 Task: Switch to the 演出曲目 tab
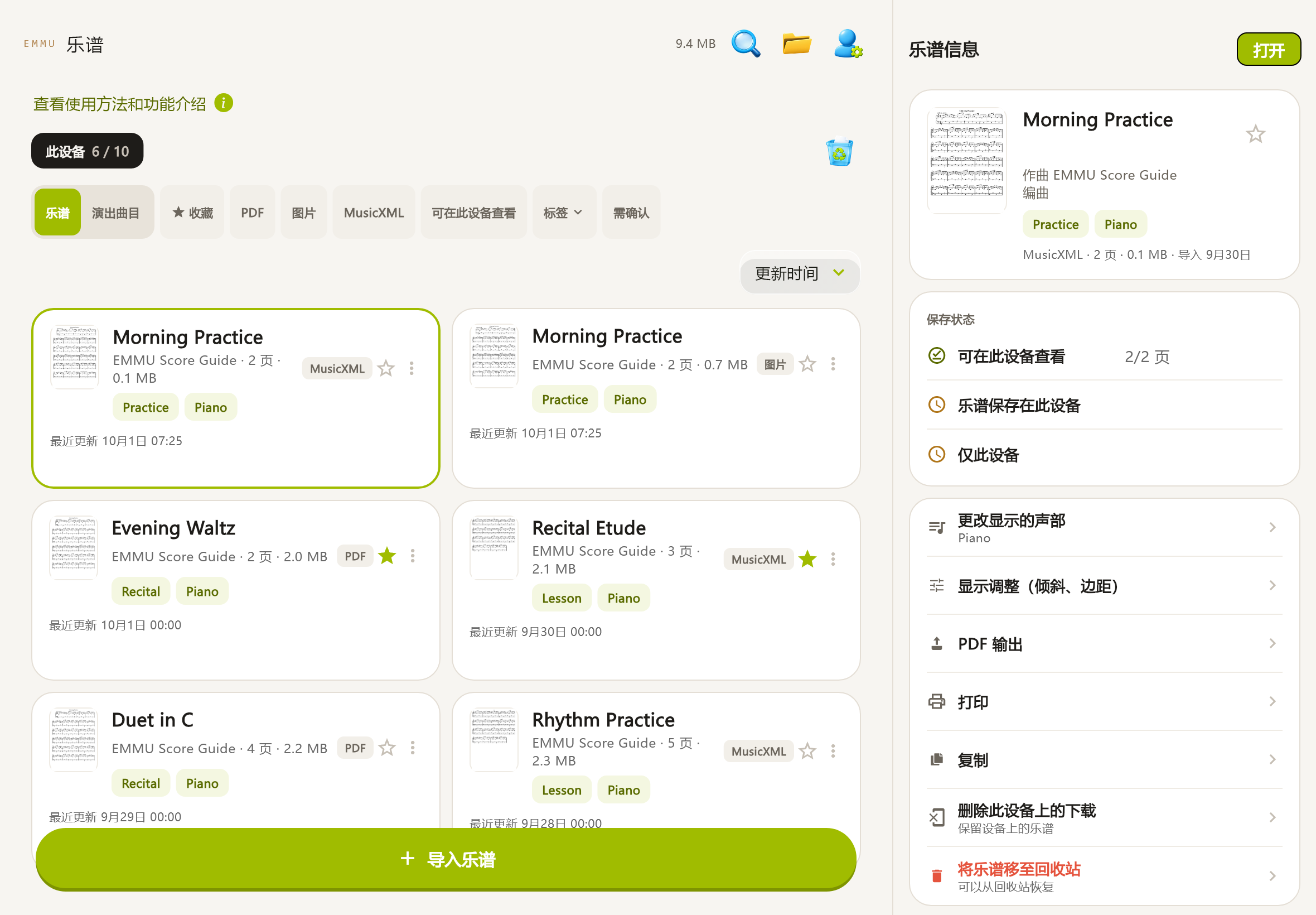pos(116,213)
